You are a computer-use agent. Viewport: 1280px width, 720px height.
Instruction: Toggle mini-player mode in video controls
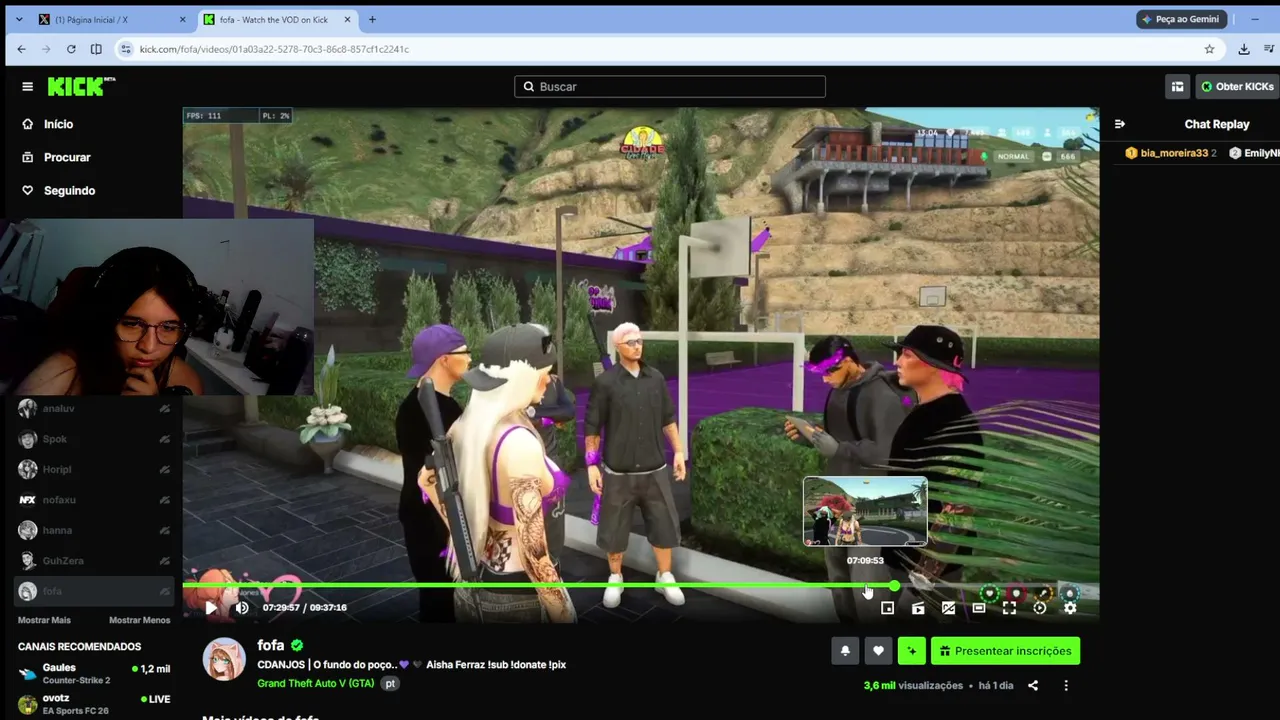click(x=887, y=607)
